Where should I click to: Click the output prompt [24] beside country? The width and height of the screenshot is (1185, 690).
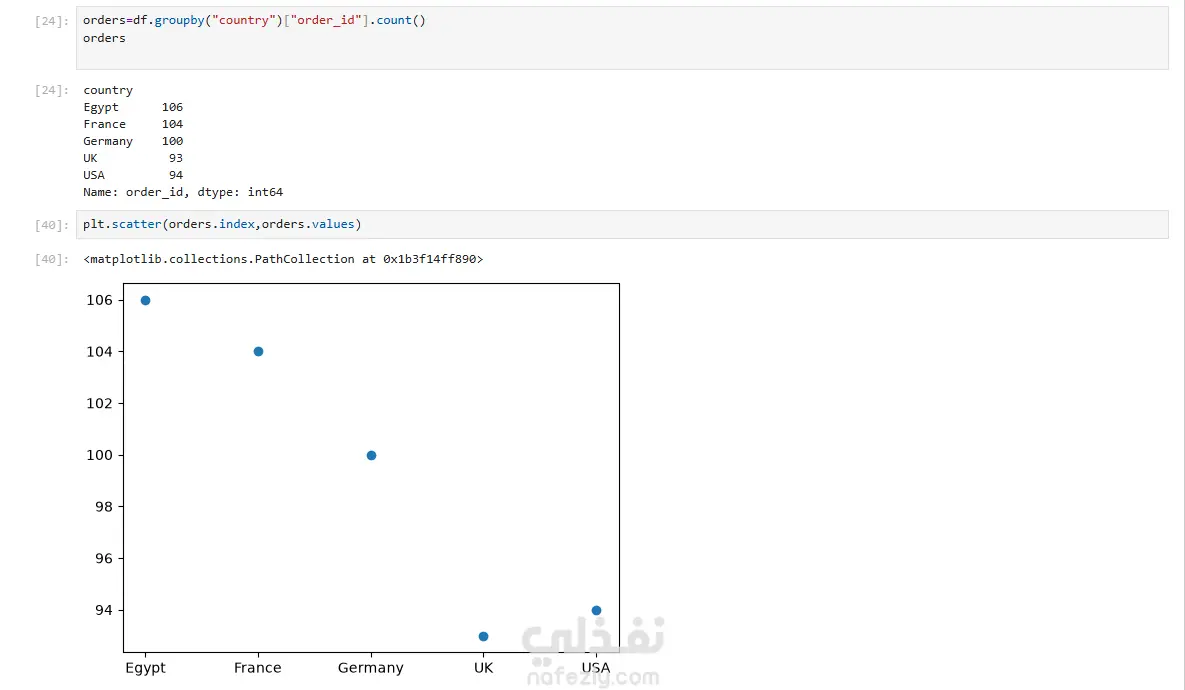tap(52, 90)
